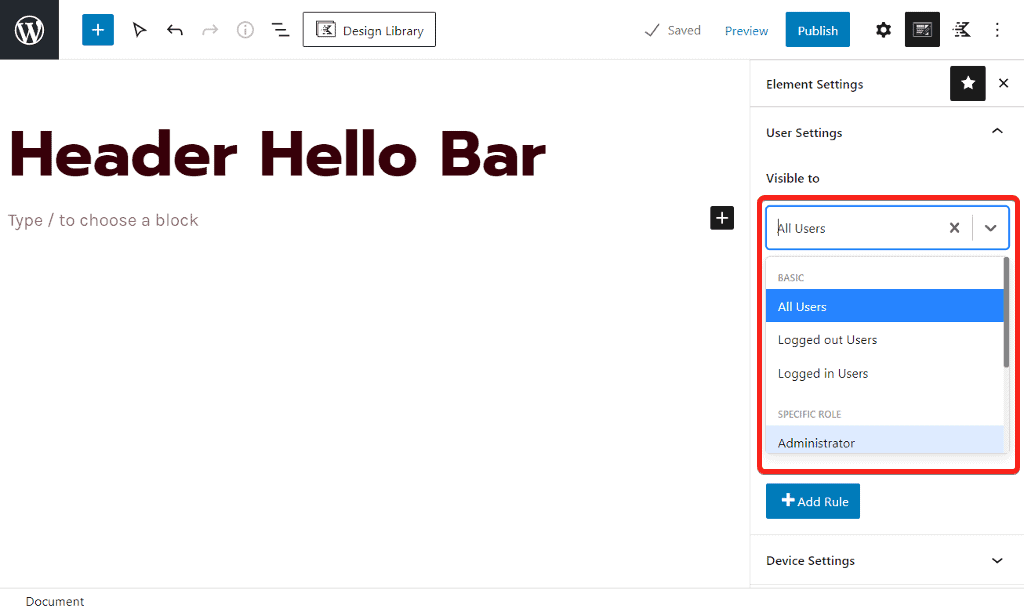Open the block inserter plus button
The height and width of the screenshot is (612, 1024).
98,30
